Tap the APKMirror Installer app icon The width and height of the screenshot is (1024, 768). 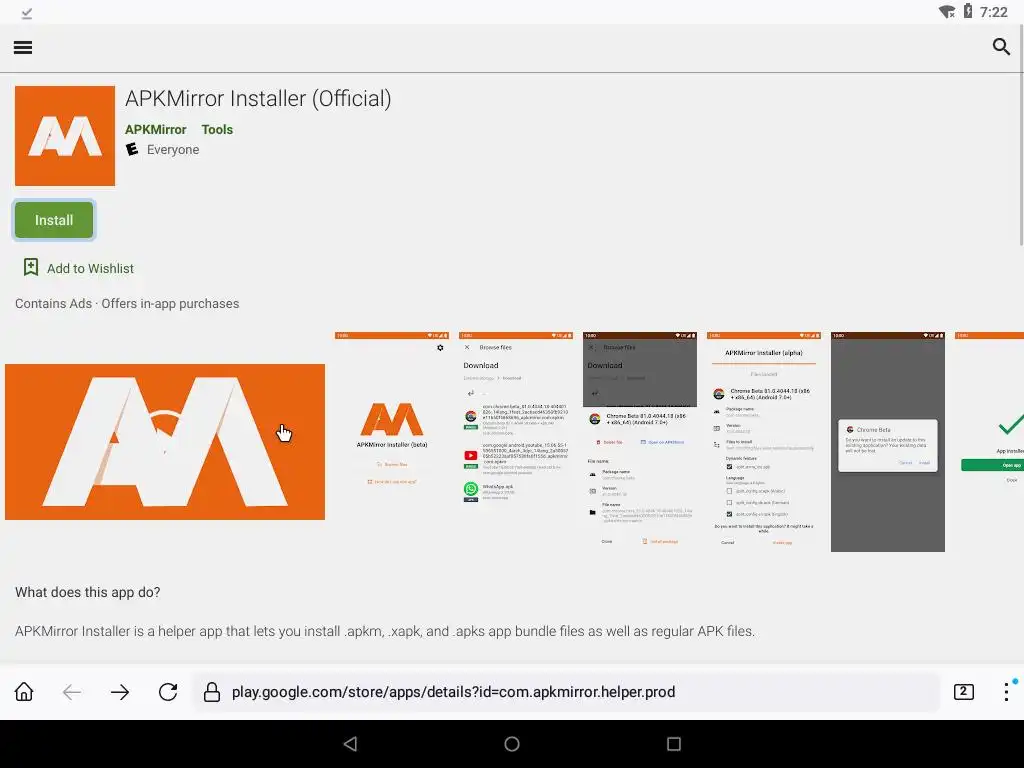(x=65, y=136)
